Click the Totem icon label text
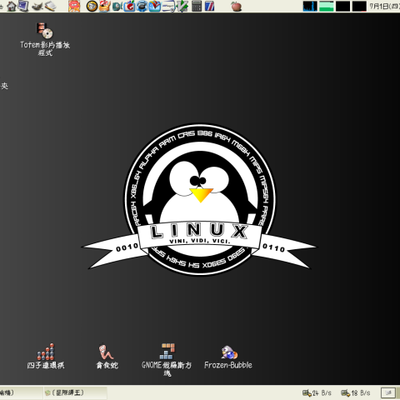 click(45, 49)
